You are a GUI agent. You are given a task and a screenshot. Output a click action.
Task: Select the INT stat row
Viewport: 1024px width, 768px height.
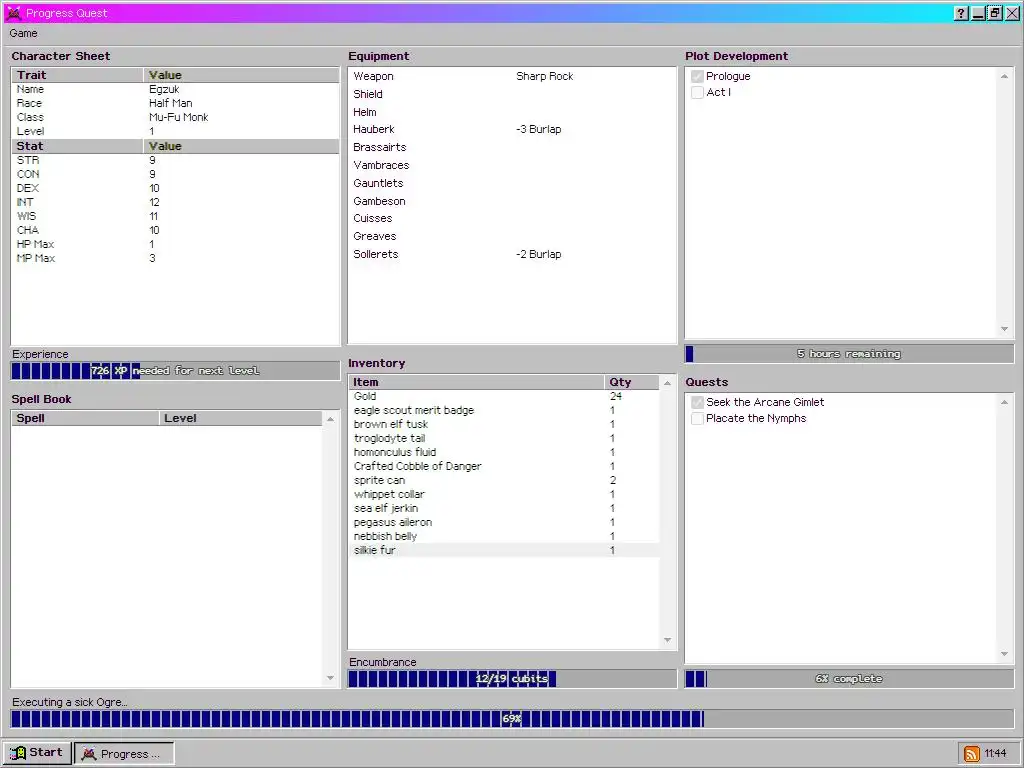(x=176, y=202)
